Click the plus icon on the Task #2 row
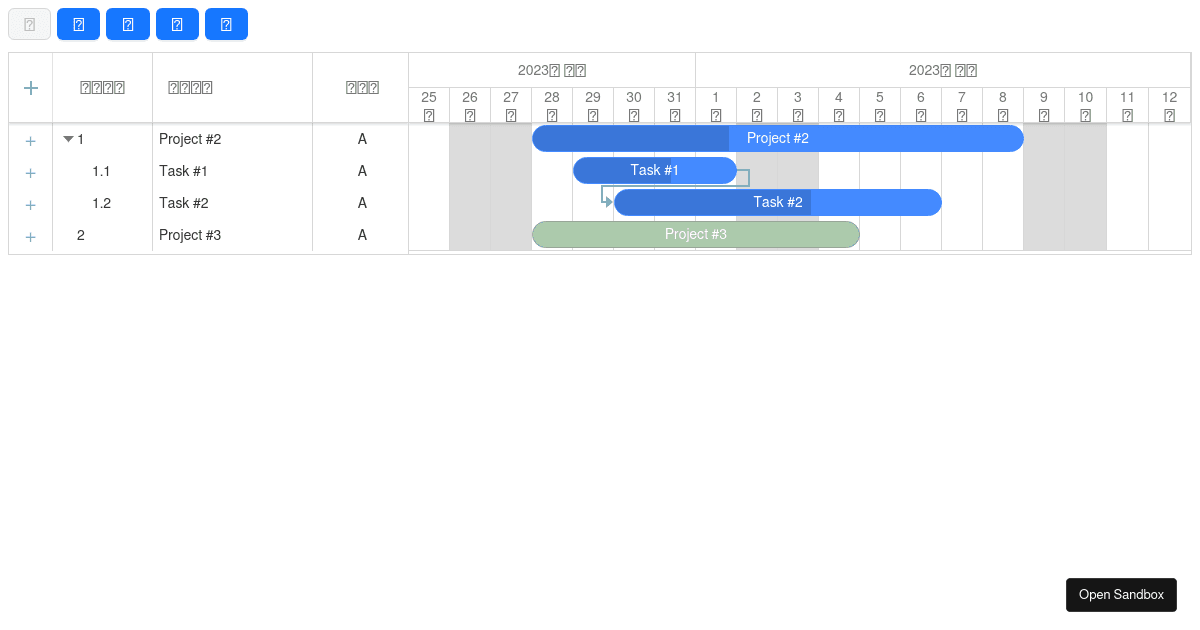The height and width of the screenshot is (630, 1200). click(30, 205)
